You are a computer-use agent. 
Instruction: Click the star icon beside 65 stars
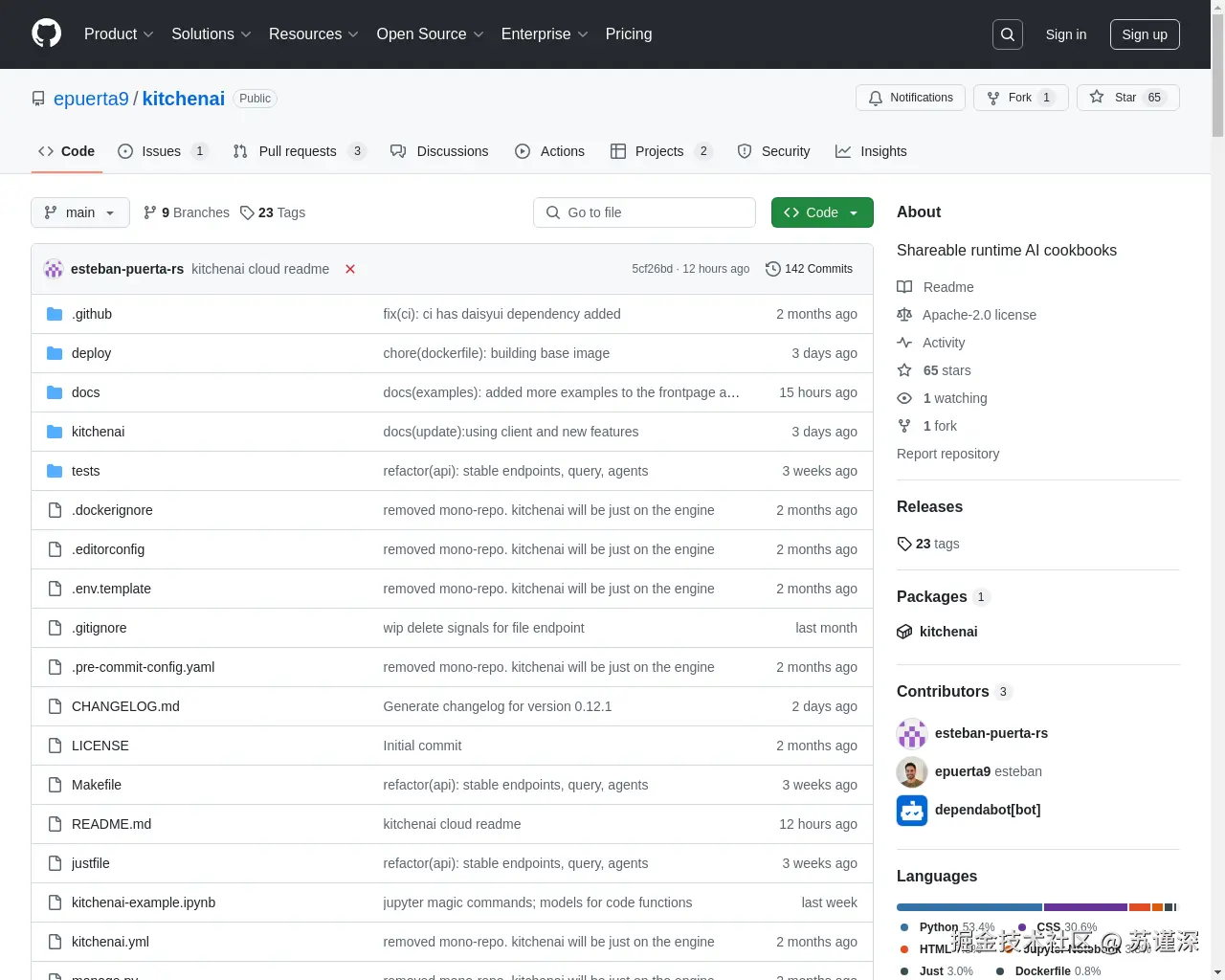point(904,370)
